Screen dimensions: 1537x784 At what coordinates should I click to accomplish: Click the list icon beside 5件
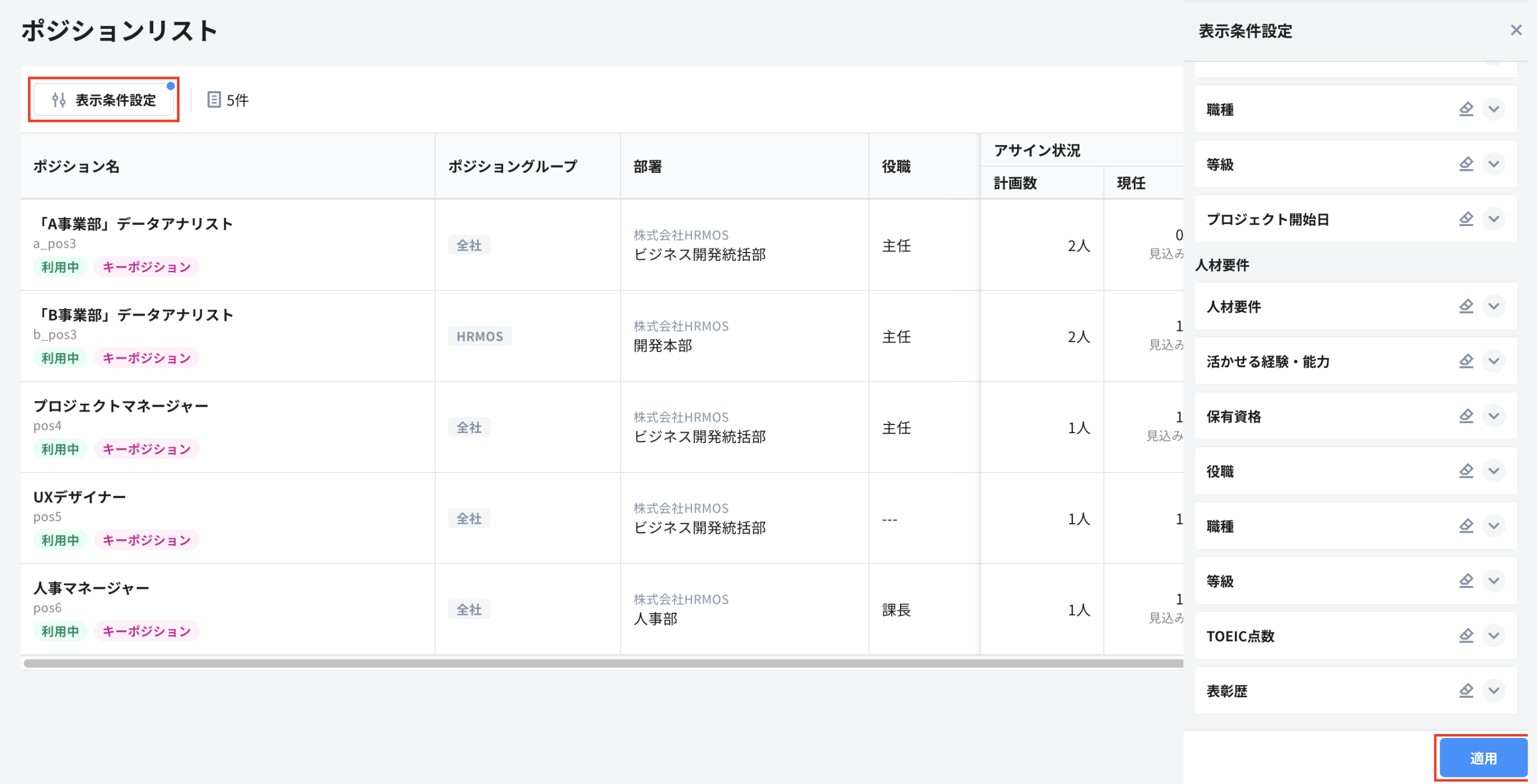coord(214,99)
